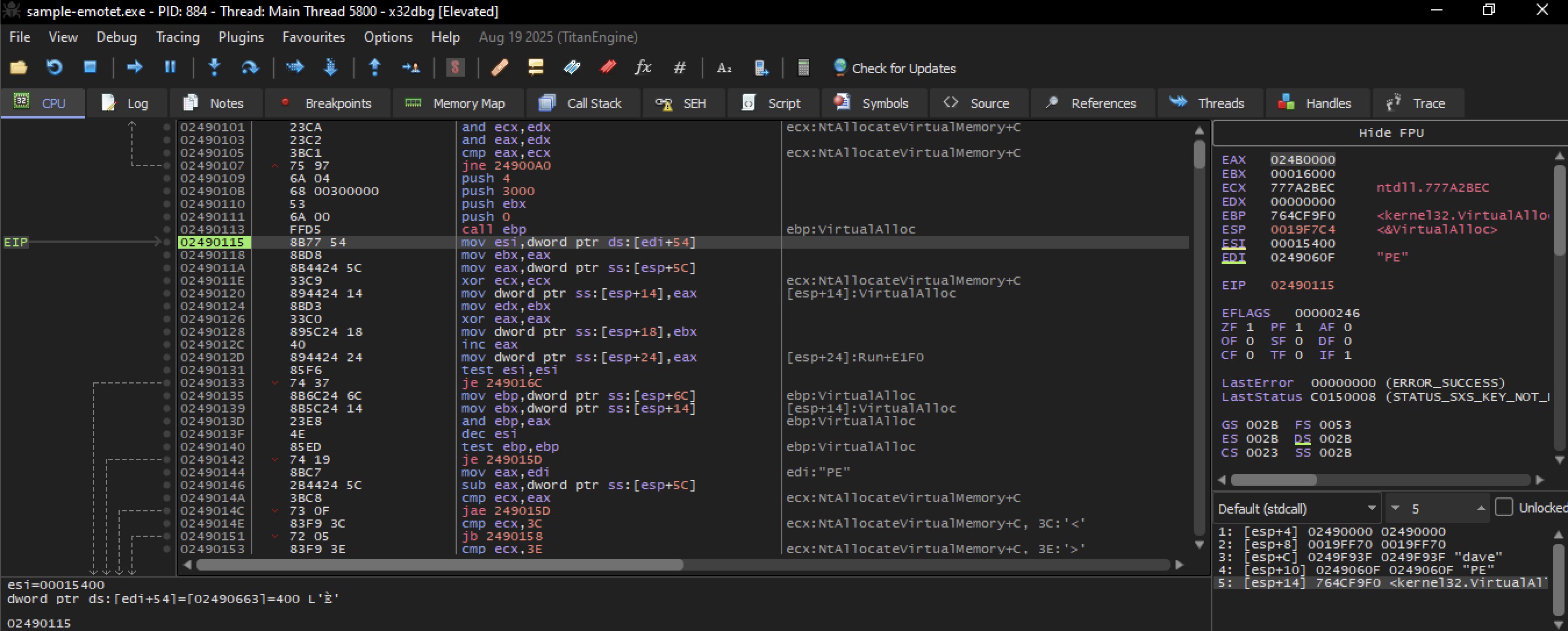Stop debugging with the blue square icon
This screenshot has width=1568, height=631.
[90, 67]
